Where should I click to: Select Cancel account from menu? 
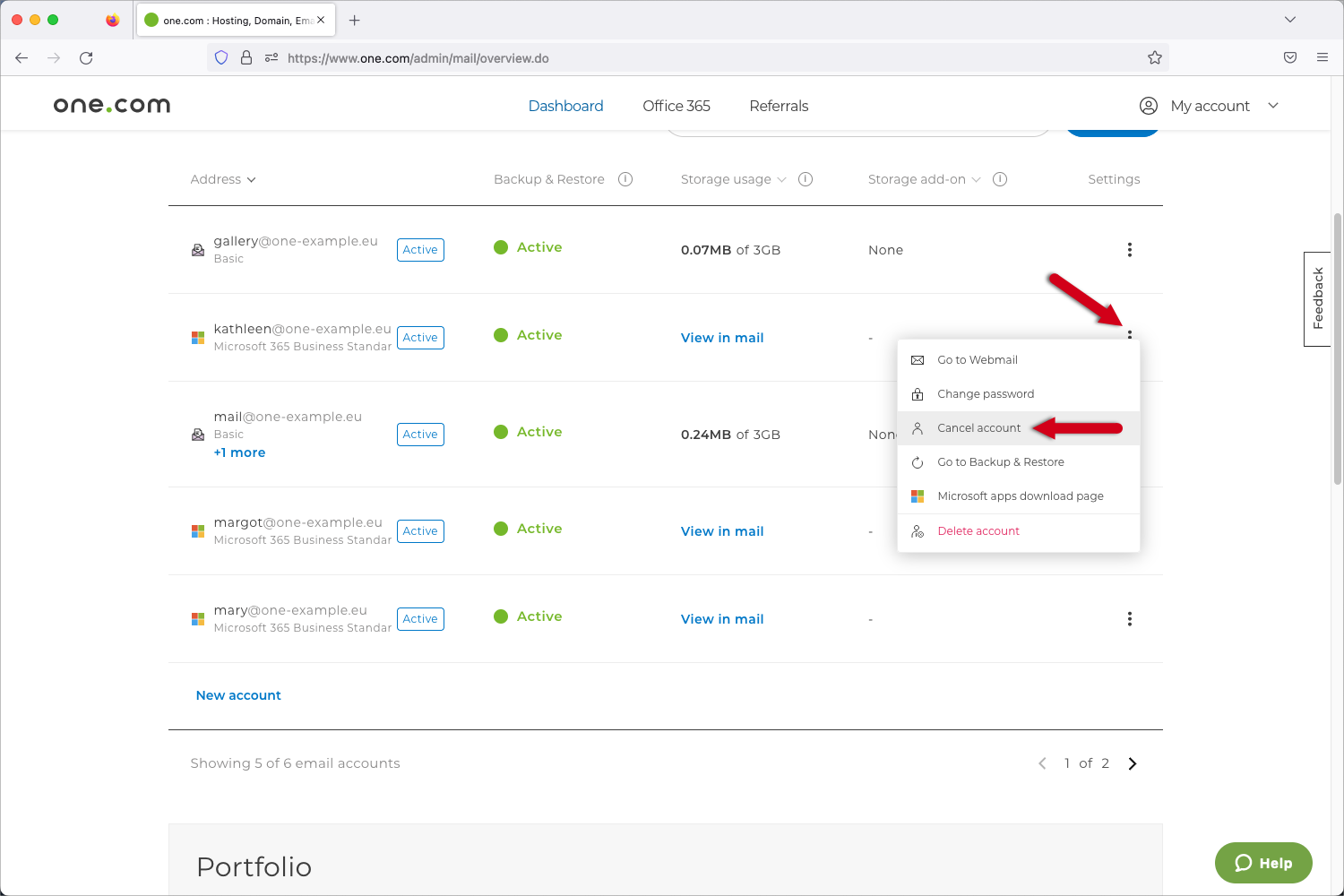978,428
